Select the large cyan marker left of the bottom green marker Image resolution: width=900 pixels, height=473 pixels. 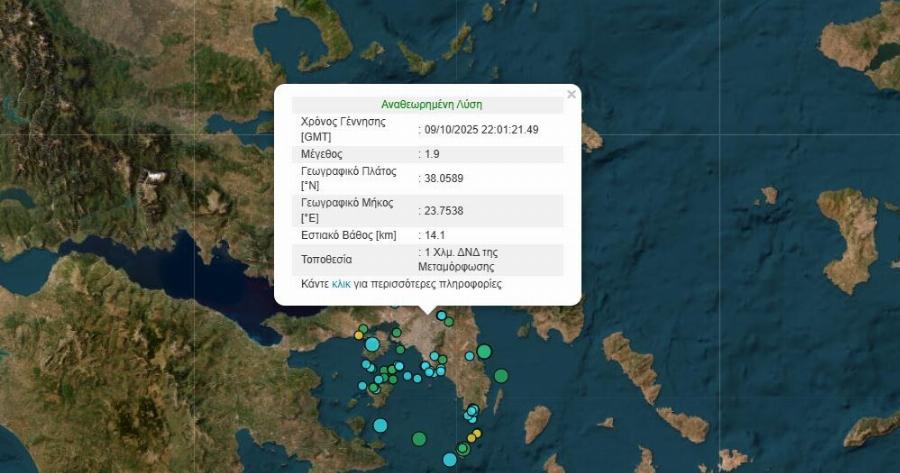click(380, 426)
